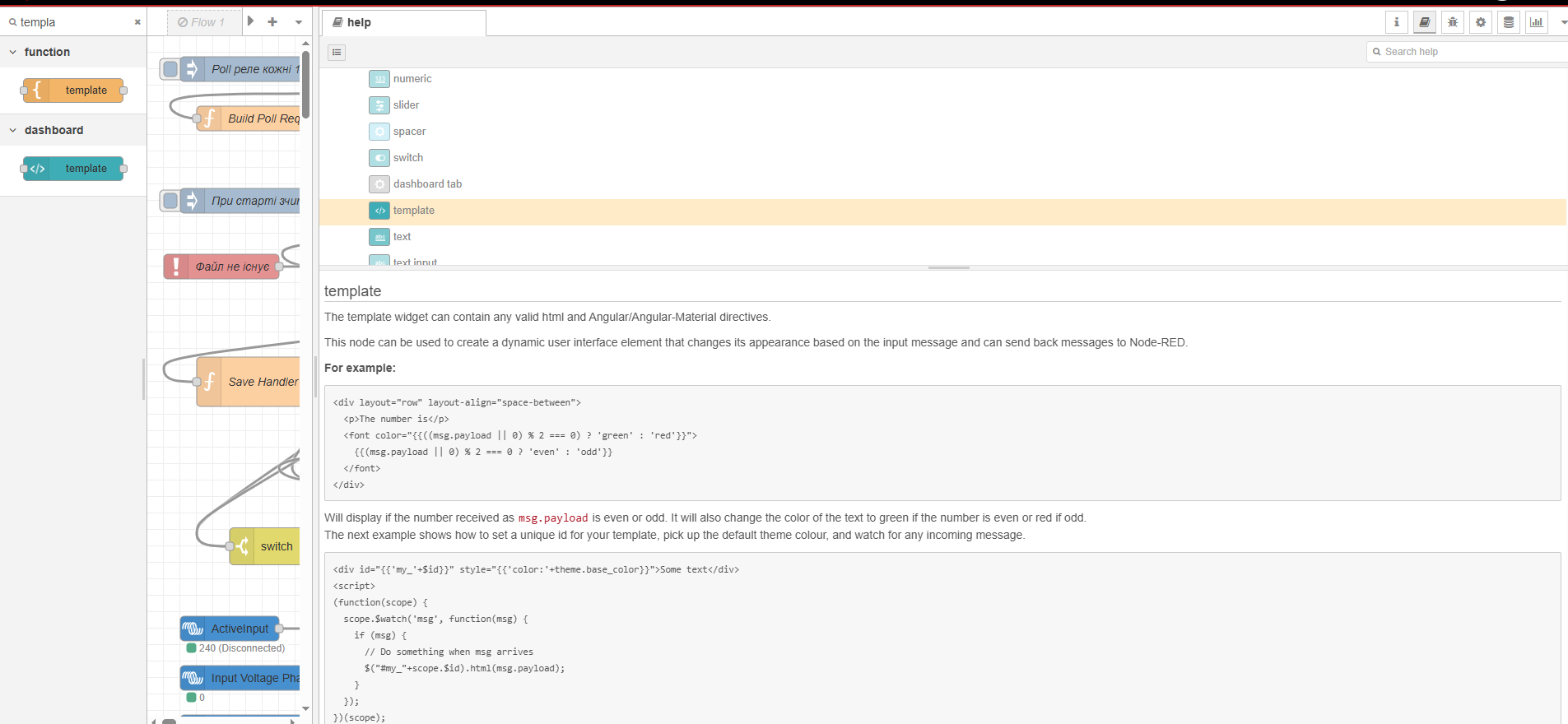Toggle the 'Poll реле' inject node button

click(170, 69)
